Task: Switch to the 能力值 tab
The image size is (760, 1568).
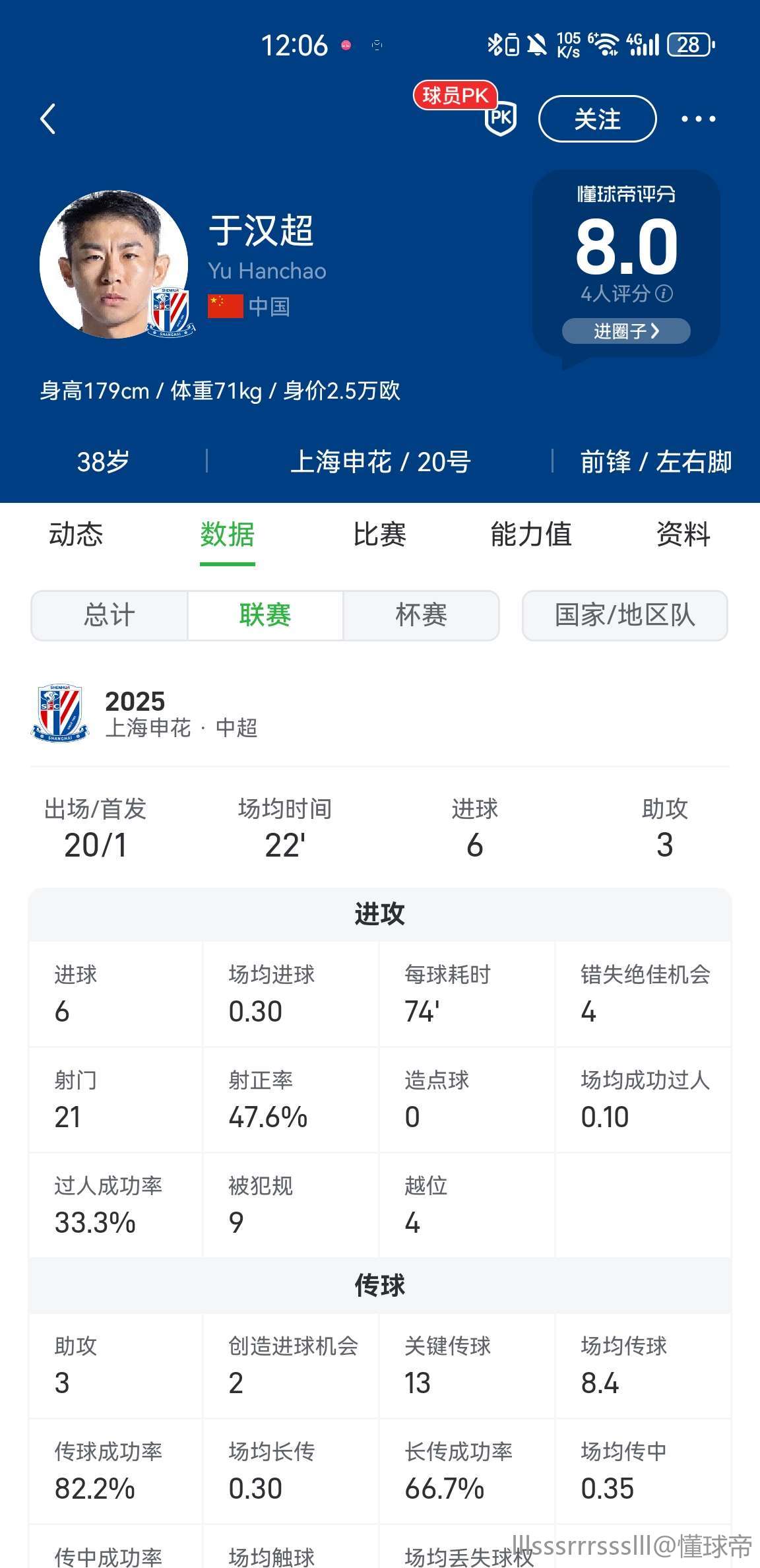Action: [531, 535]
